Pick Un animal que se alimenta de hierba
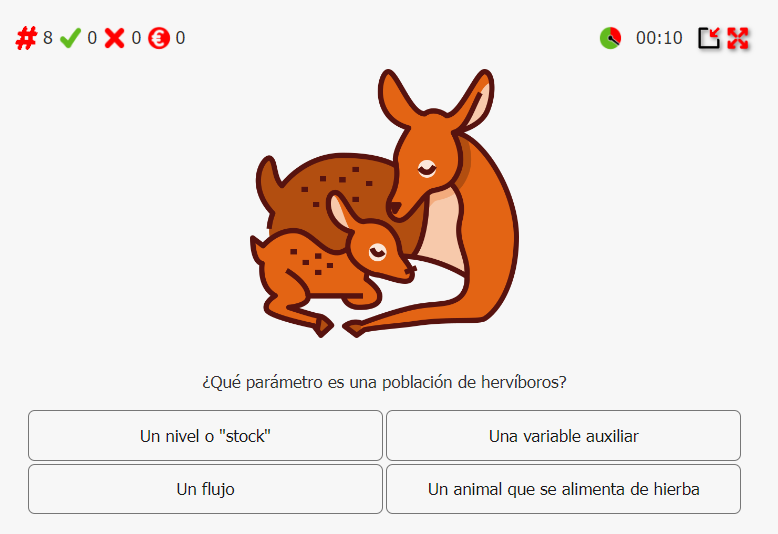The image size is (778, 534). [x=563, y=489]
